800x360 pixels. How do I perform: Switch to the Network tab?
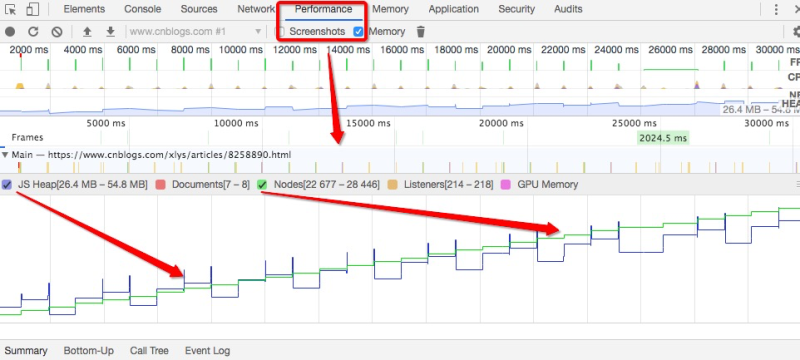click(256, 9)
